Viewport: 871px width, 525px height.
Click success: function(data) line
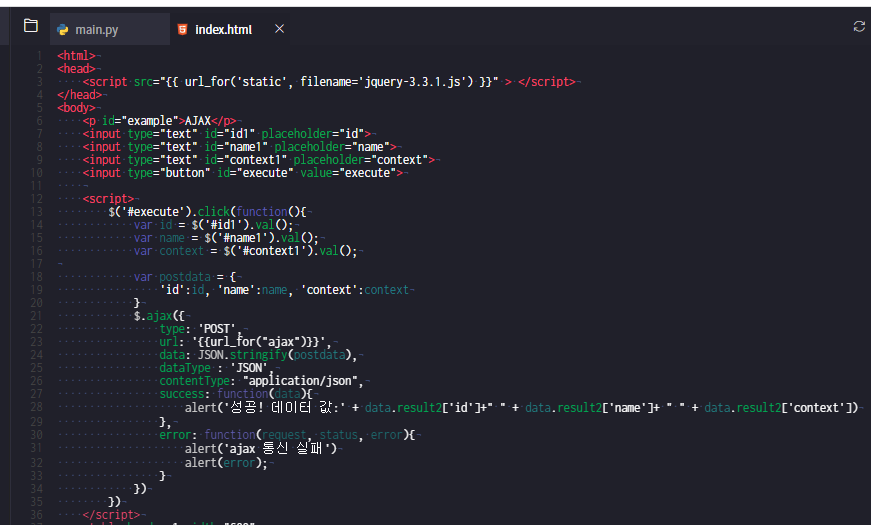tap(236, 394)
